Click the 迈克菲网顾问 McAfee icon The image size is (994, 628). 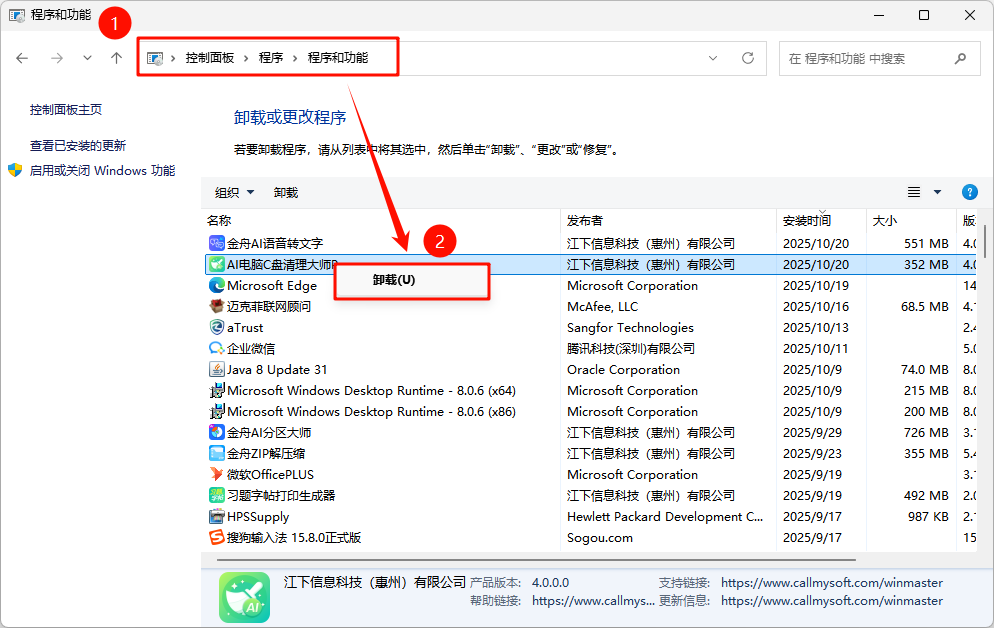216,306
